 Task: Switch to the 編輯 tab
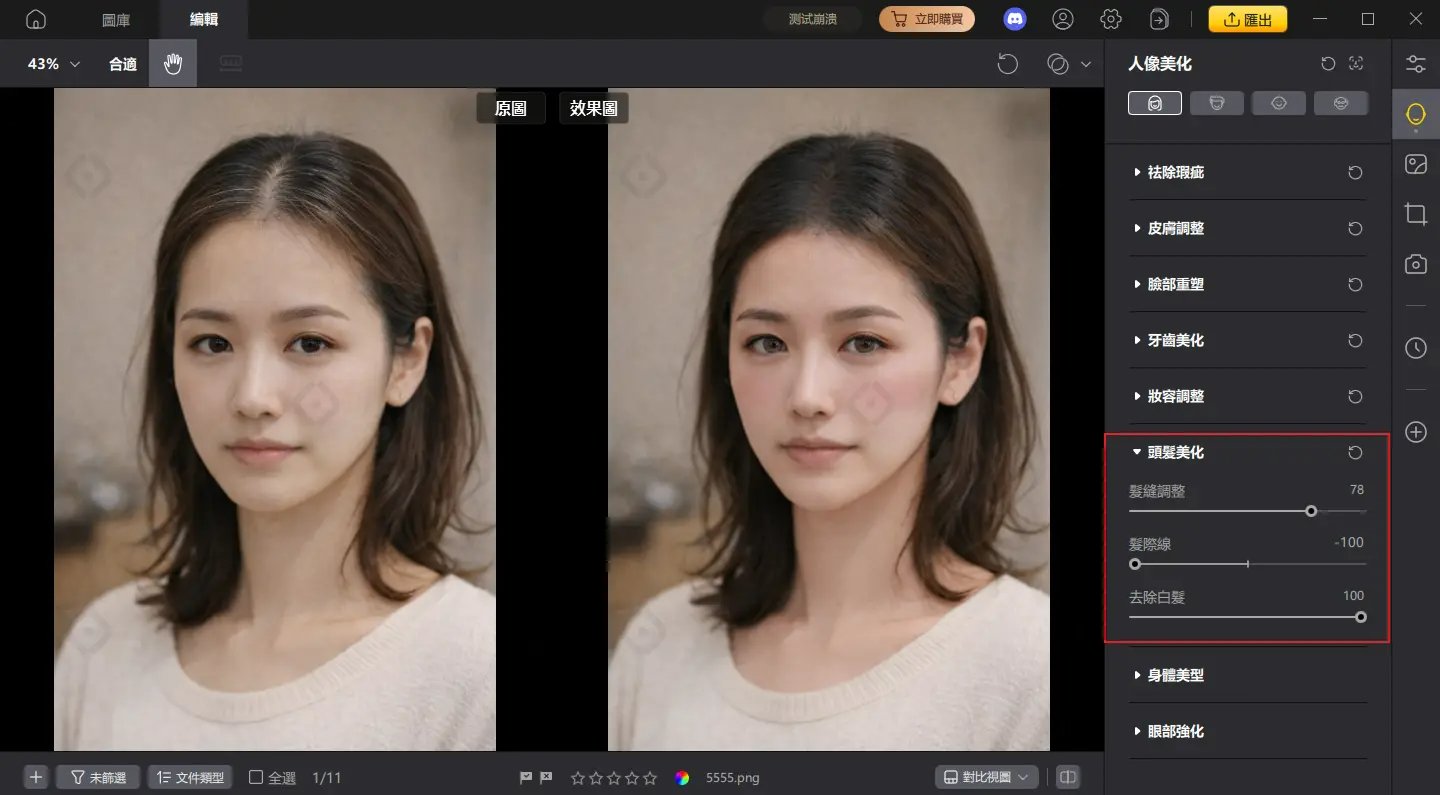pos(203,18)
